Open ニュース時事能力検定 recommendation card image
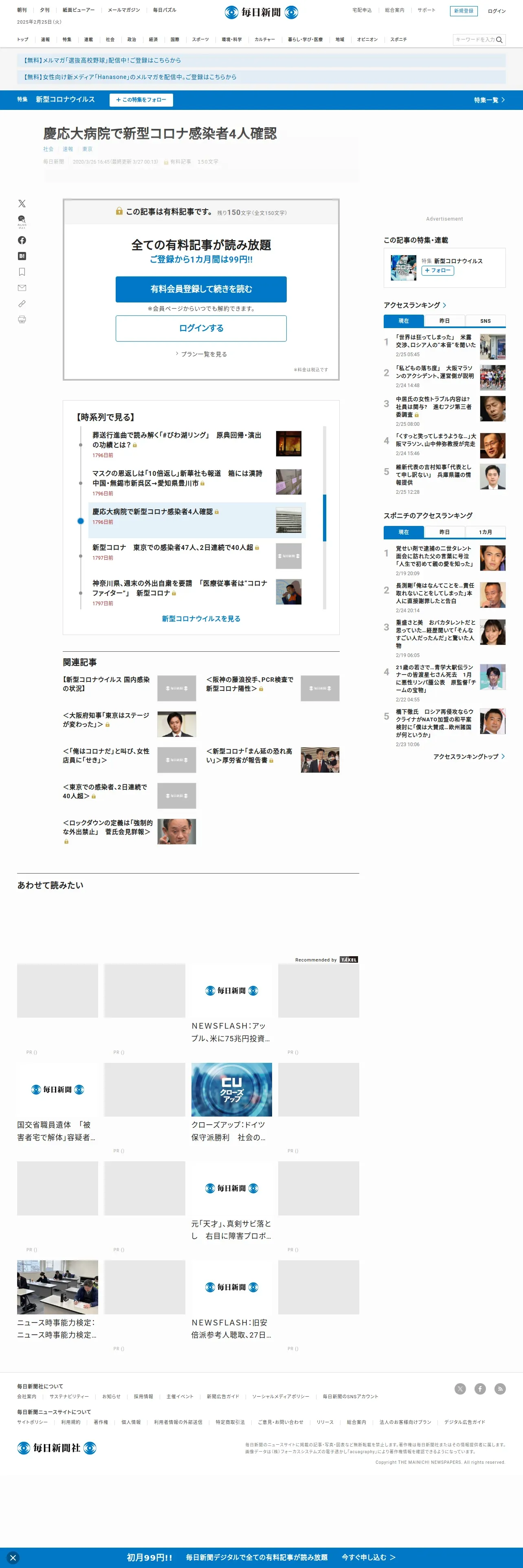 click(57, 1287)
